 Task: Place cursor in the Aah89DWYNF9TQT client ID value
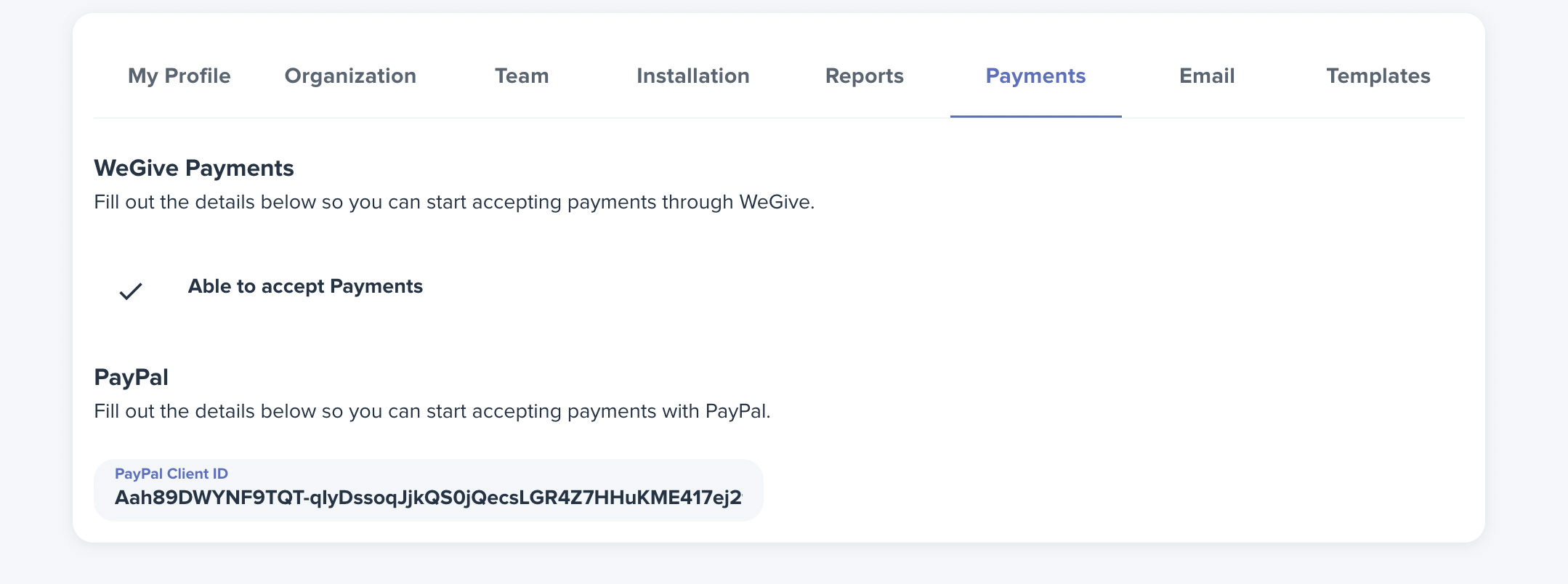[429, 498]
